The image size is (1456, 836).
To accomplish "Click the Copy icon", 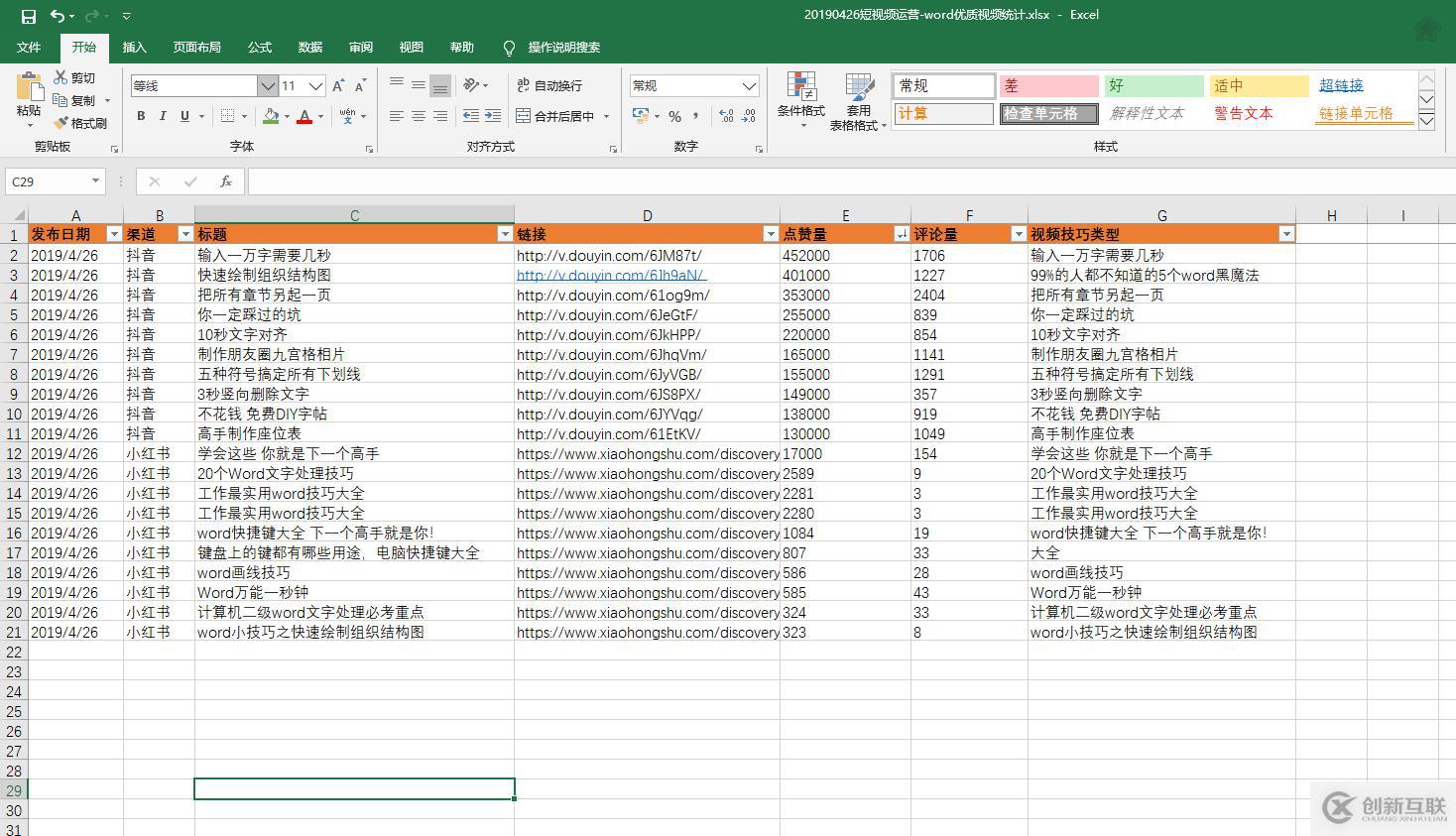I will click(x=61, y=100).
